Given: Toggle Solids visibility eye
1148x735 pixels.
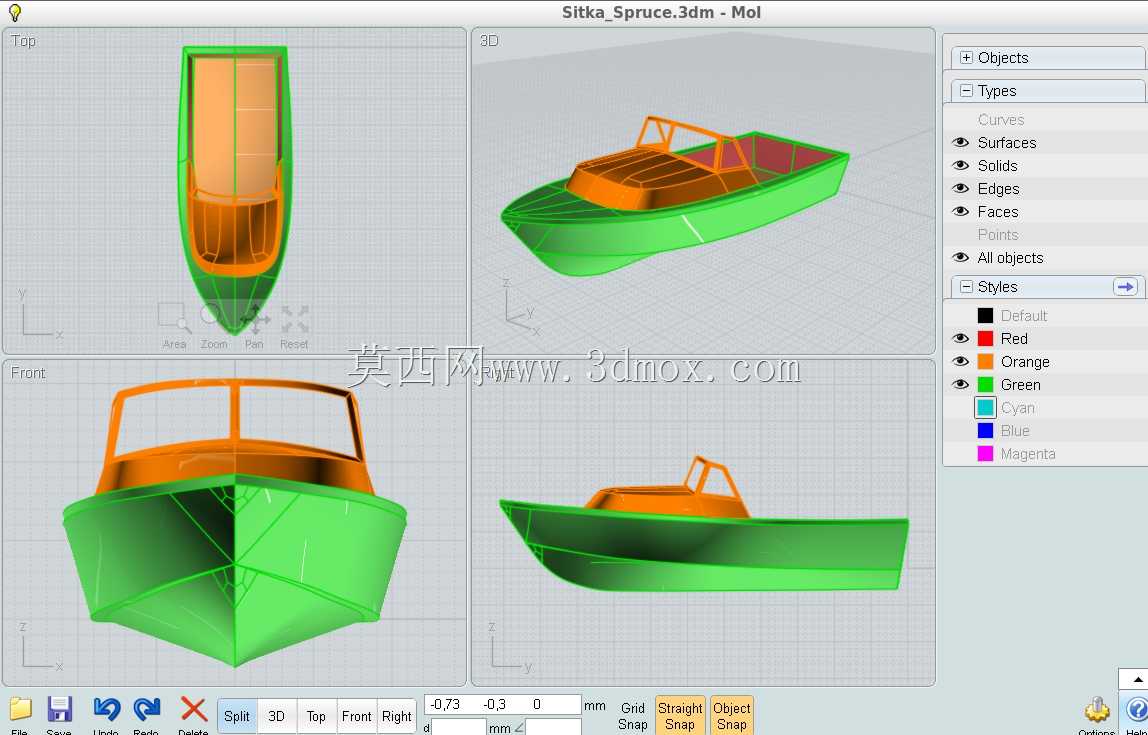Looking at the screenshot, I should (x=961, y=165).
